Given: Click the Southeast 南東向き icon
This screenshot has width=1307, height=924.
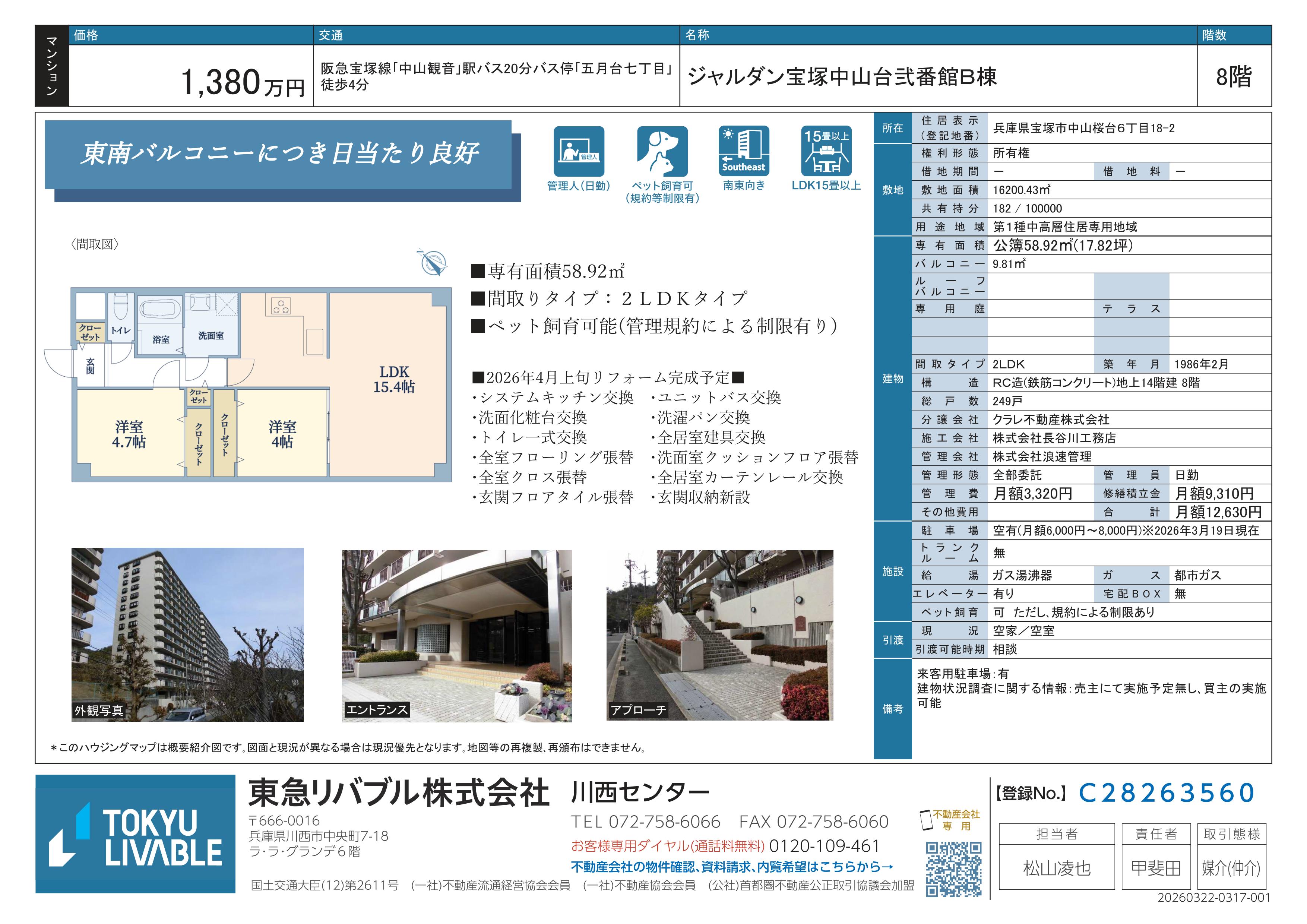Looking at the screenshot, I should point(744,151).
